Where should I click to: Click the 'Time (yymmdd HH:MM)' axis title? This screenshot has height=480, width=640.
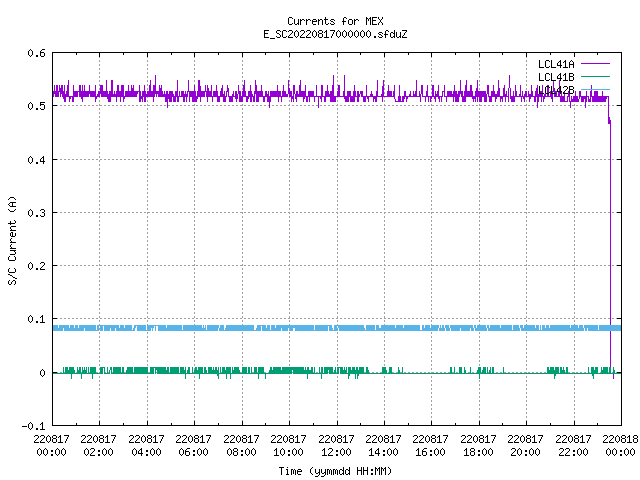click(335, 471)
